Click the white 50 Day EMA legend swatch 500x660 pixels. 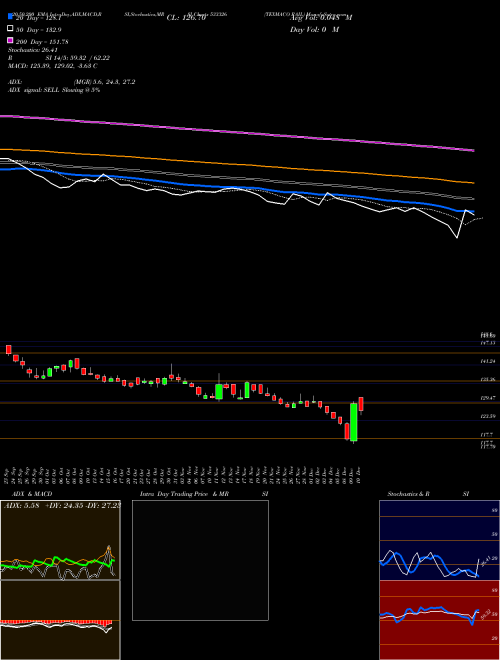click(x=10, y=29)
